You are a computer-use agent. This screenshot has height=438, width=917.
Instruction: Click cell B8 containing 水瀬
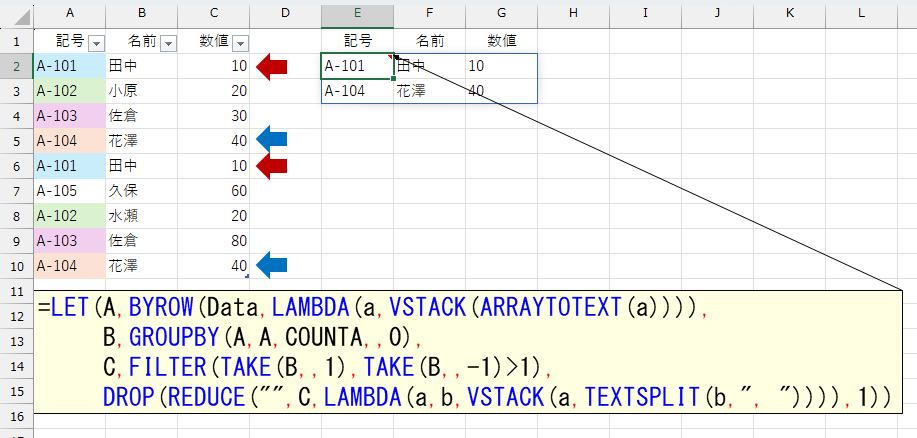pyautogui.click(x=142, y=216)
